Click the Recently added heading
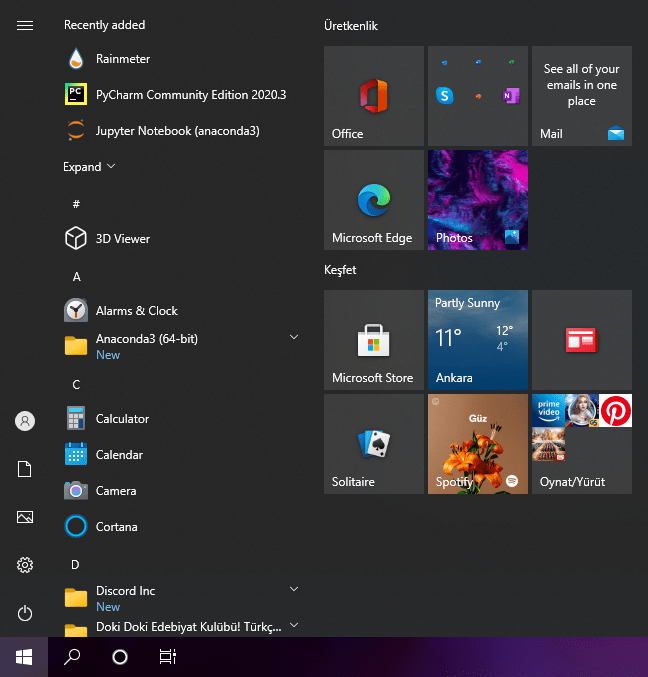Image resolution: width=648 pixels, height=677 pixels. [104, 25]
